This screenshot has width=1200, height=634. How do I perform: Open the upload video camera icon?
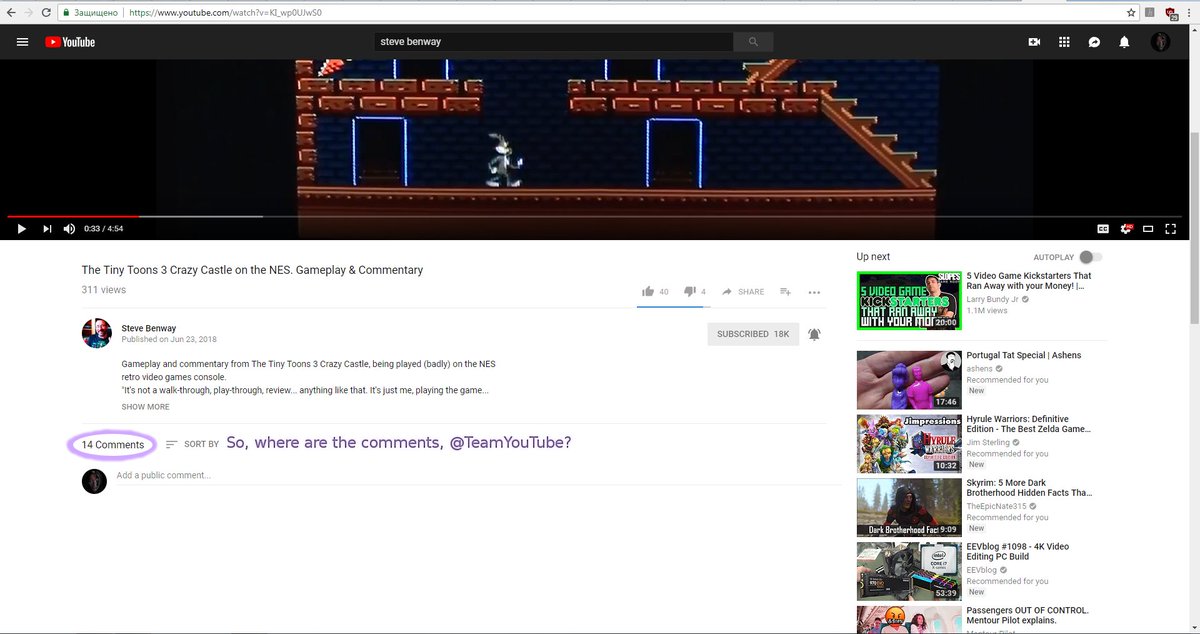[1034, 42]
